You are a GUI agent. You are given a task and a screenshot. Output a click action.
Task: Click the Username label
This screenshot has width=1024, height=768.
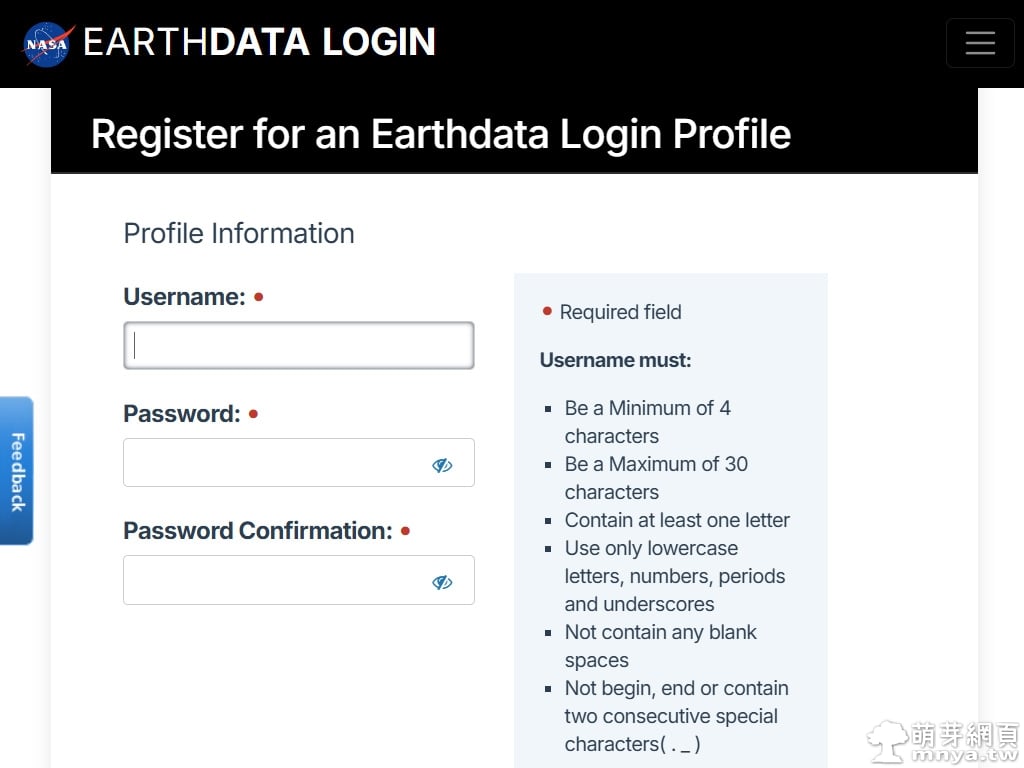click(184, 297)
